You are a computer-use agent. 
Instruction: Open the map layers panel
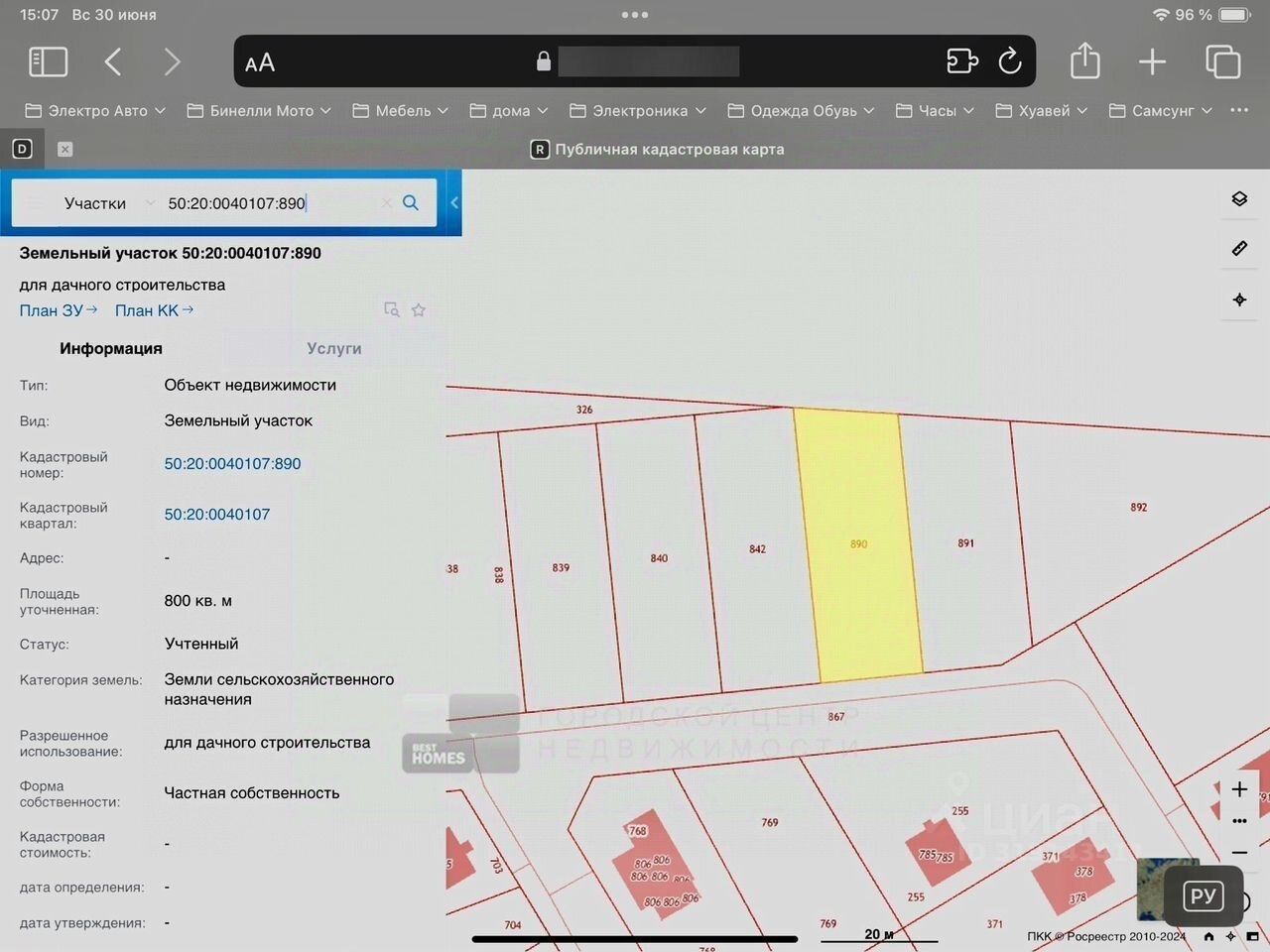(1239, 199)
